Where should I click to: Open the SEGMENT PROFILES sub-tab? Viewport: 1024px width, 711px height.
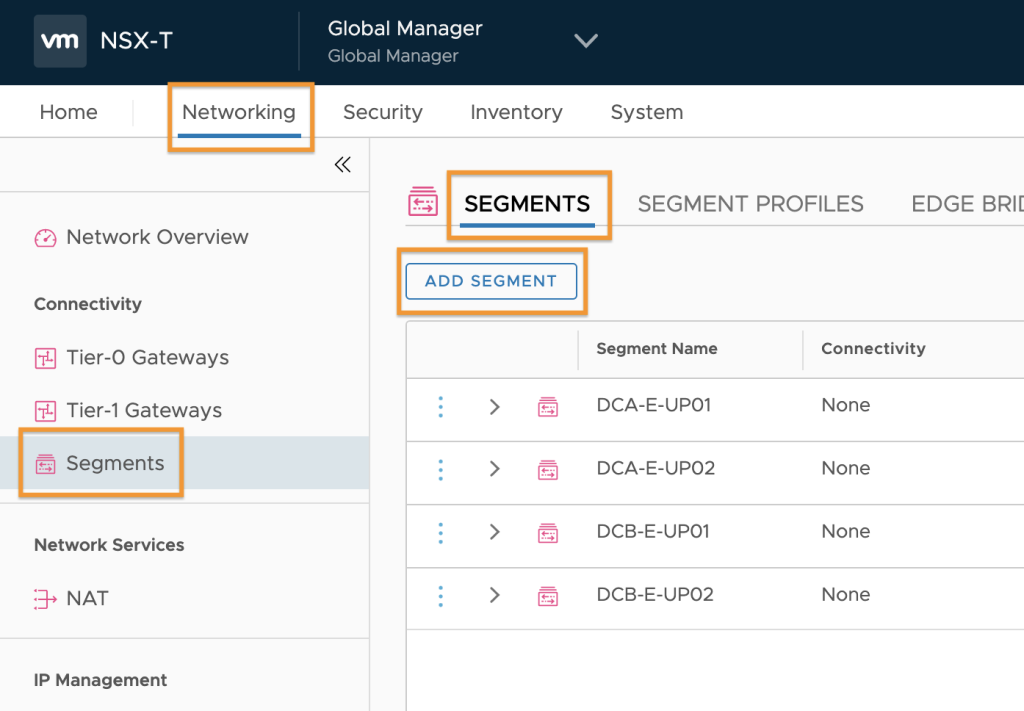coord(750,204)
